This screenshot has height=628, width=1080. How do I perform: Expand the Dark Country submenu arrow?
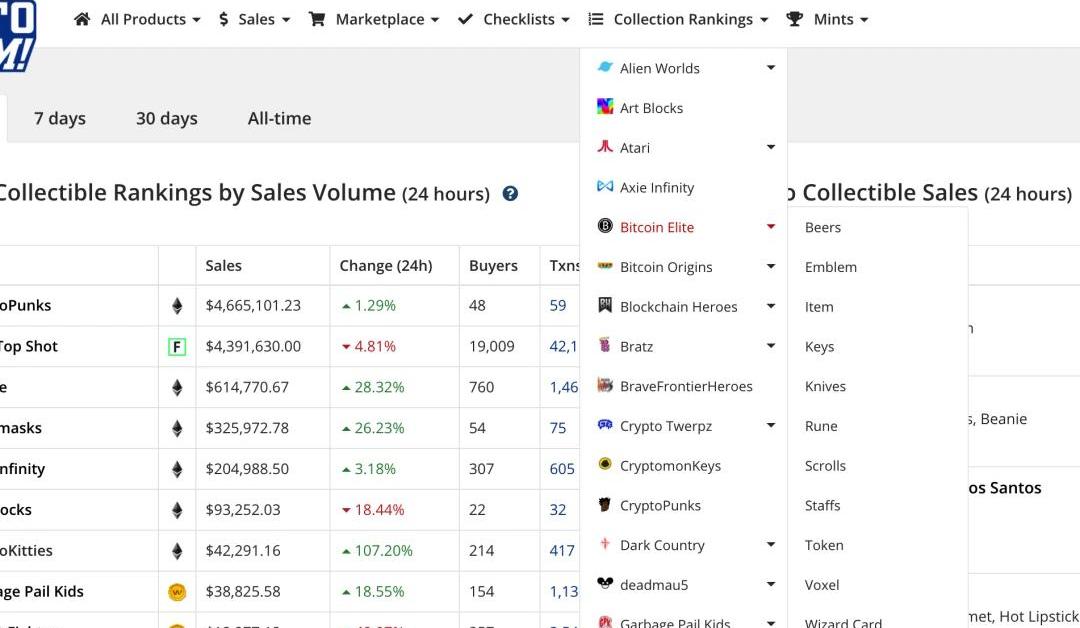pos(770,545)
